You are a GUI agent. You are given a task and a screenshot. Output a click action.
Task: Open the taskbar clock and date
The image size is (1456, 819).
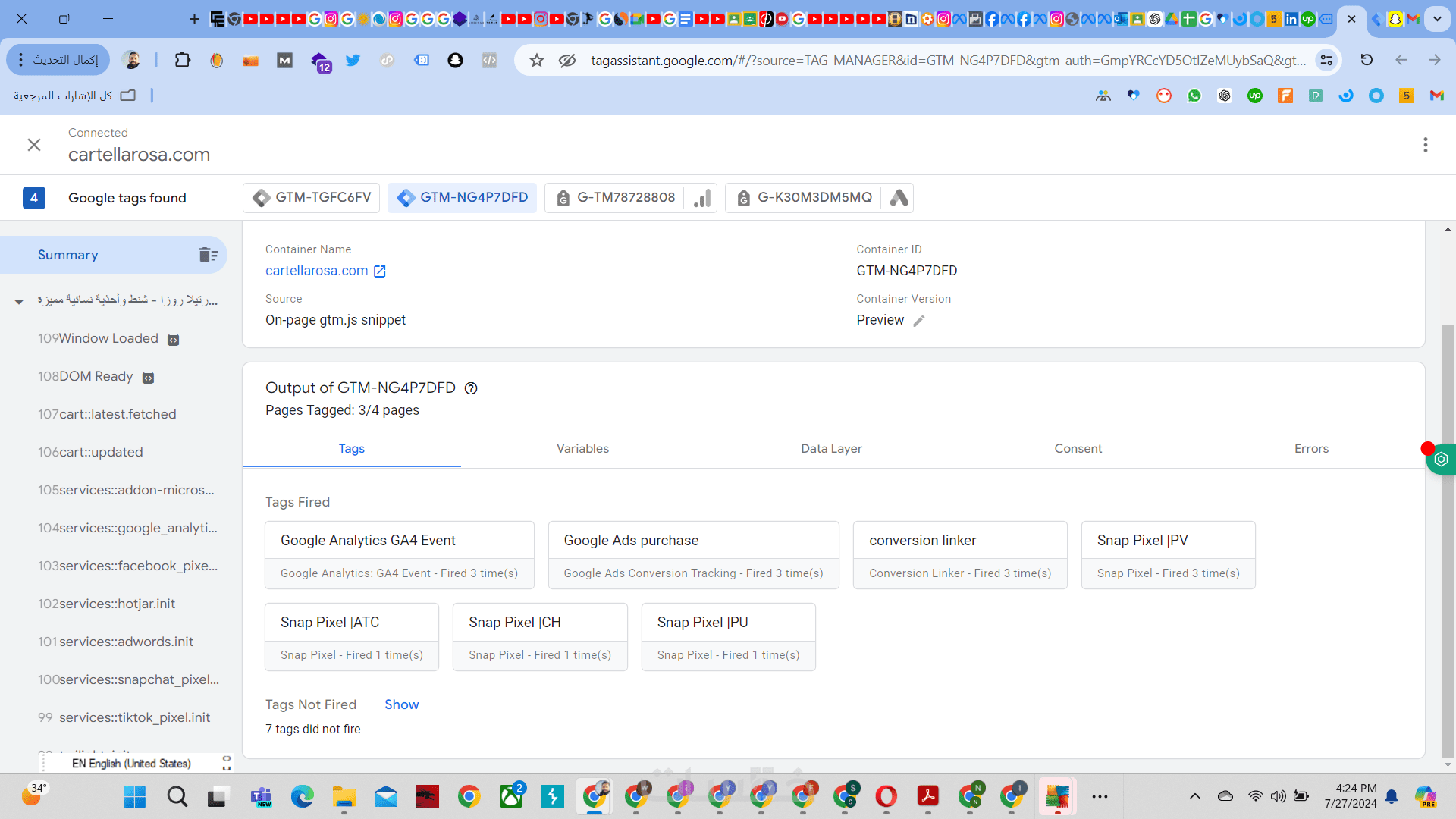tap(1351, 796)
